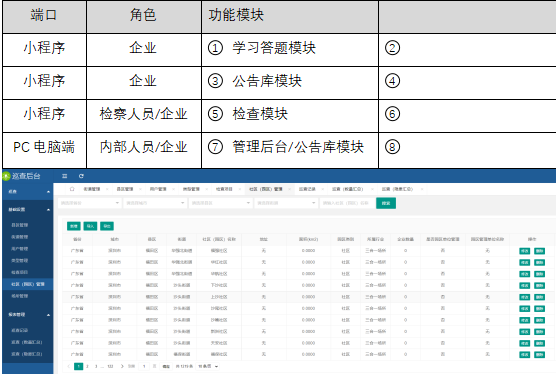The height and width of the screenshot is (374, 556).
Task: Click the refresh icon in the blue header
Action: 81,176
